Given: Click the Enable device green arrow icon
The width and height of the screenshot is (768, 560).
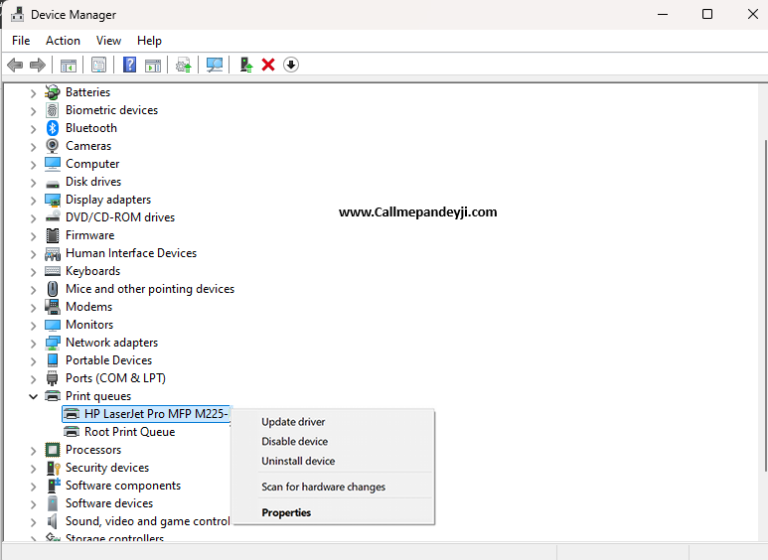Looking at the screenshot, I should click(246, 65).
